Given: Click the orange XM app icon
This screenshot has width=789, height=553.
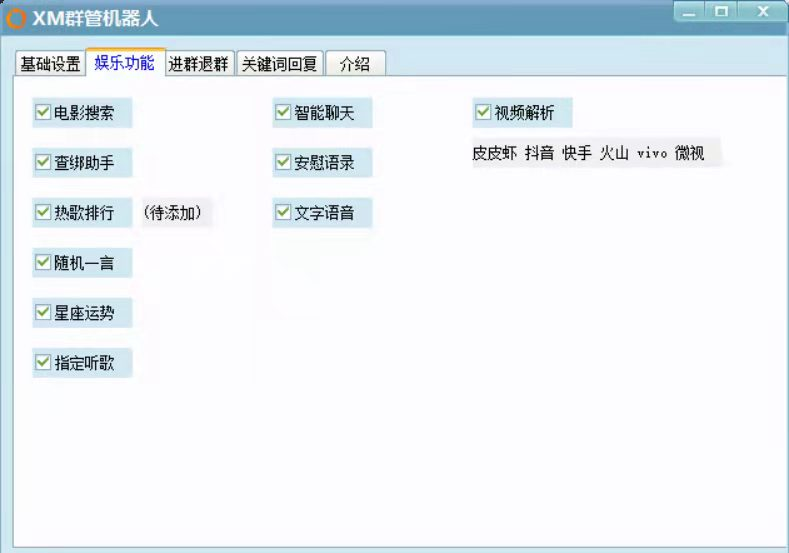Looking at the screenshot, I should pos(16,19).
